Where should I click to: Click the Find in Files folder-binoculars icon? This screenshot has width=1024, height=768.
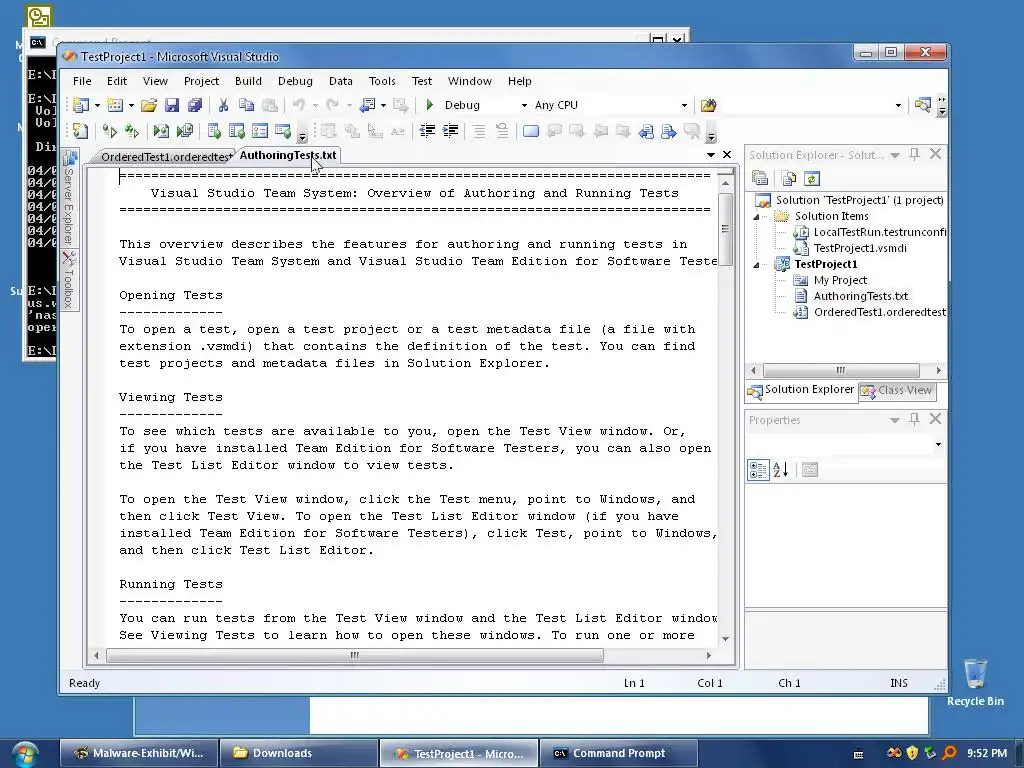[x=709, y=105]
